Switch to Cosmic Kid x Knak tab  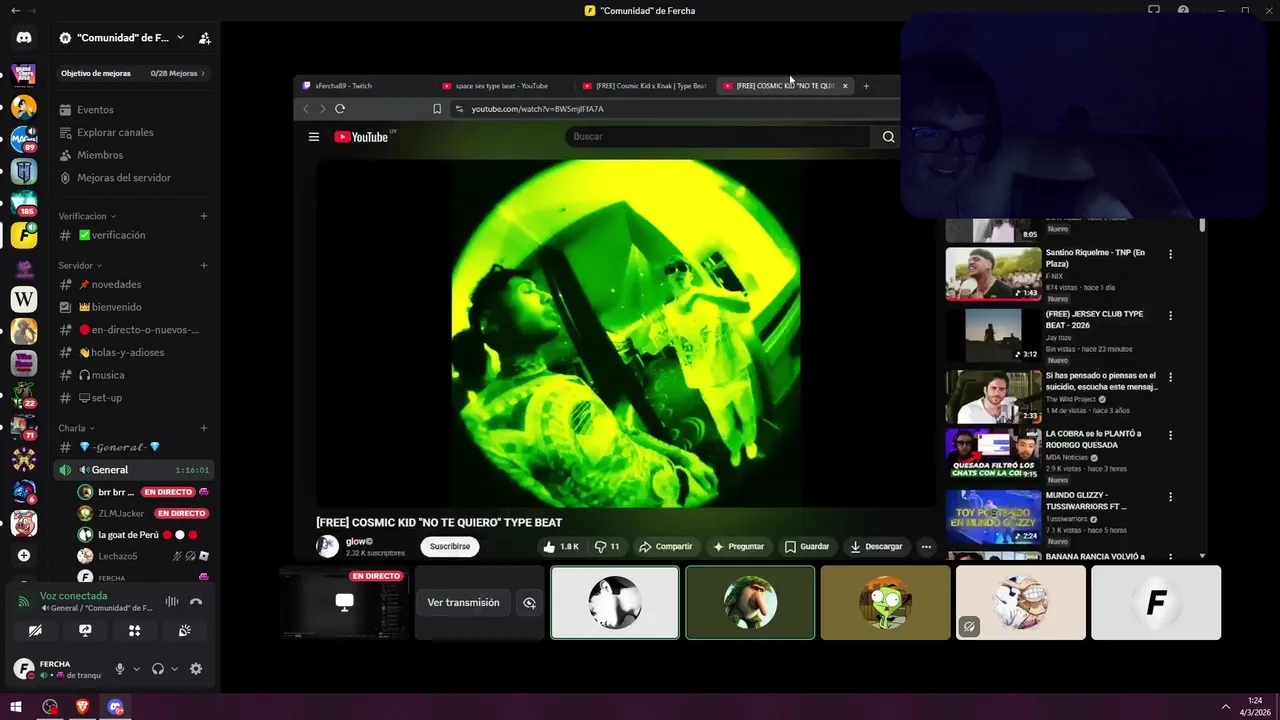pos(645,86)
